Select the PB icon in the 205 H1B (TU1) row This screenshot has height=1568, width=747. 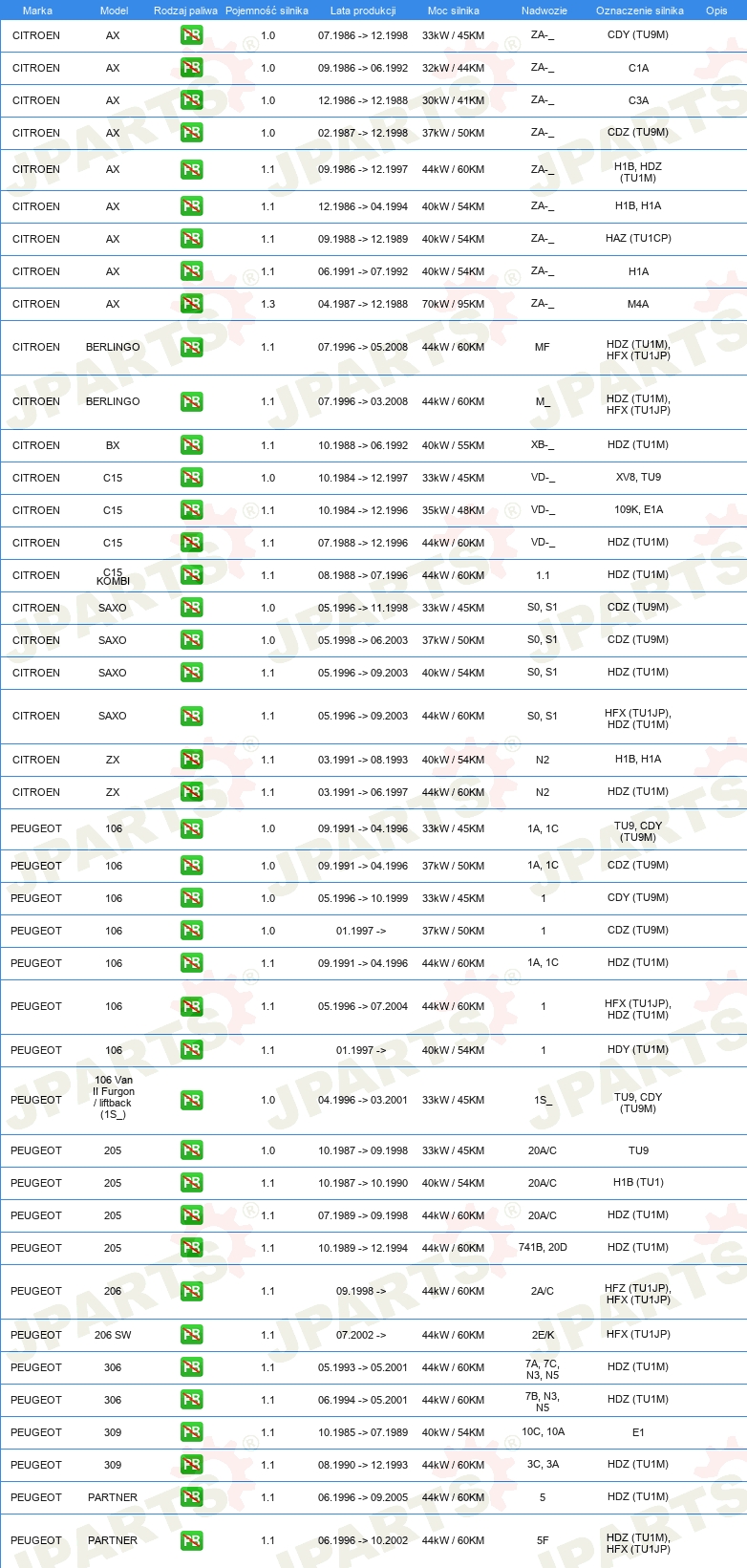tap(191, 1183)
